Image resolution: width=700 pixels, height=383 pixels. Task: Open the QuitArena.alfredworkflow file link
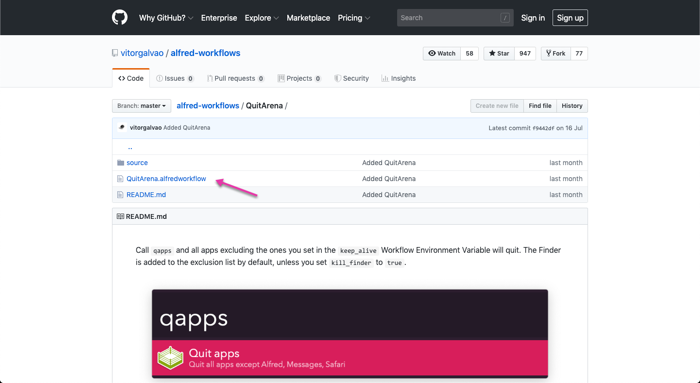[166, 179]
